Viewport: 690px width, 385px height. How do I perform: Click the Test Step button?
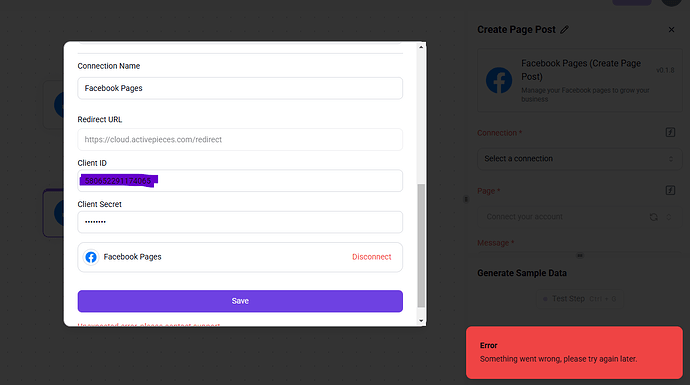[x=580, y=299]
